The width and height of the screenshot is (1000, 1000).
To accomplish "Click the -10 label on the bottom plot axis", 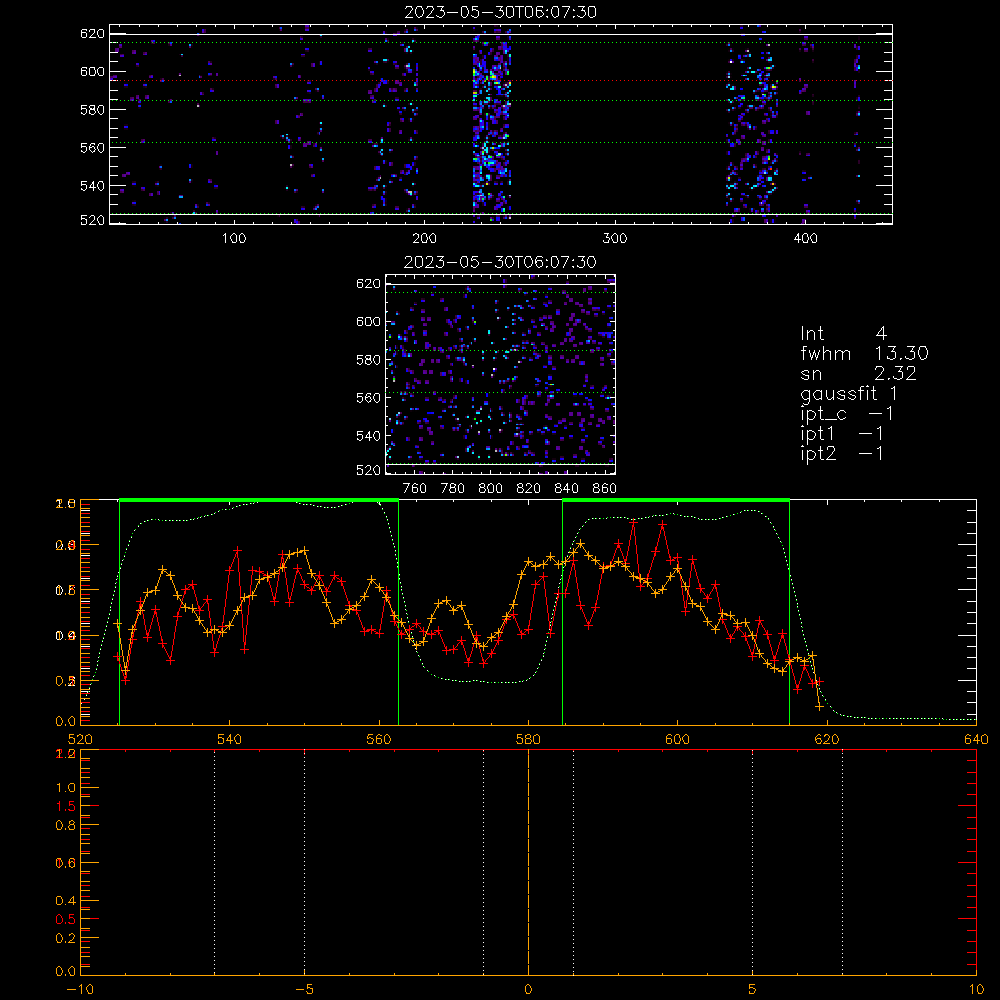I will pyautogui.click(x=80, y=990).
